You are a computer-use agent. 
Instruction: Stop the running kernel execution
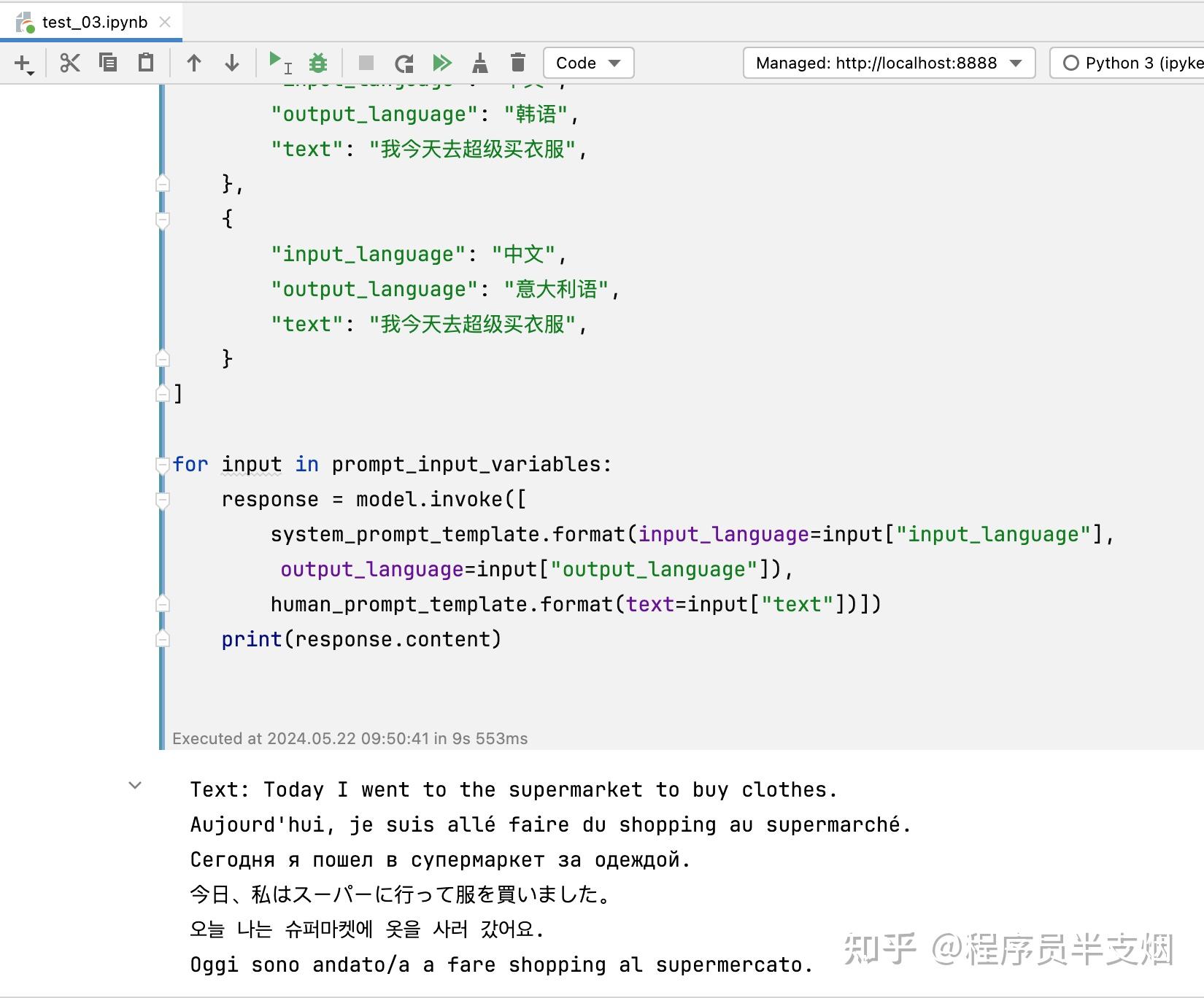(x=366, y=63)
